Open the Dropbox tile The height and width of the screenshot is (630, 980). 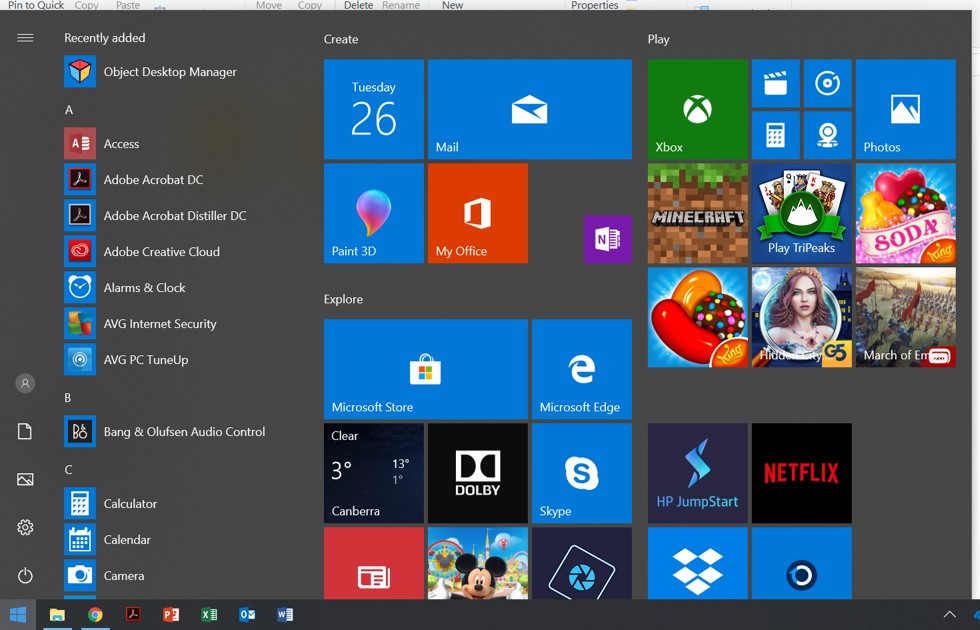(x=698, y=563)
